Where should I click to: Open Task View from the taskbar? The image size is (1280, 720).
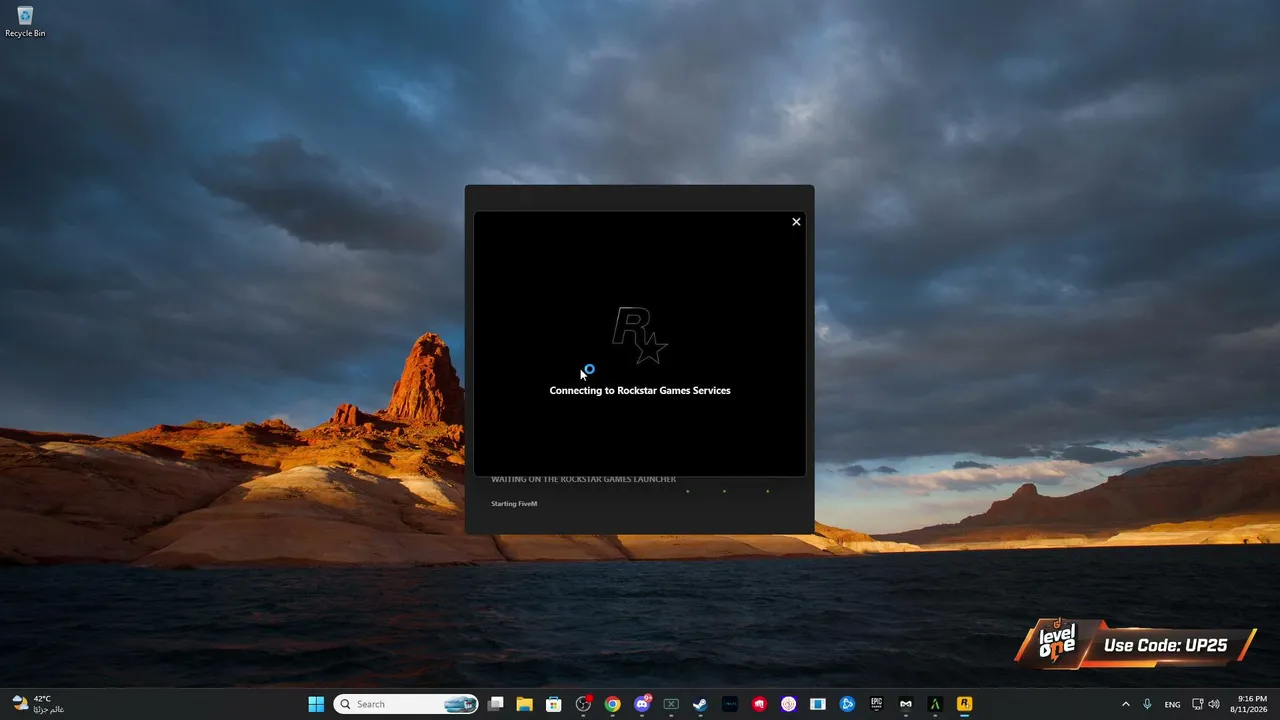tap(495, 704)
